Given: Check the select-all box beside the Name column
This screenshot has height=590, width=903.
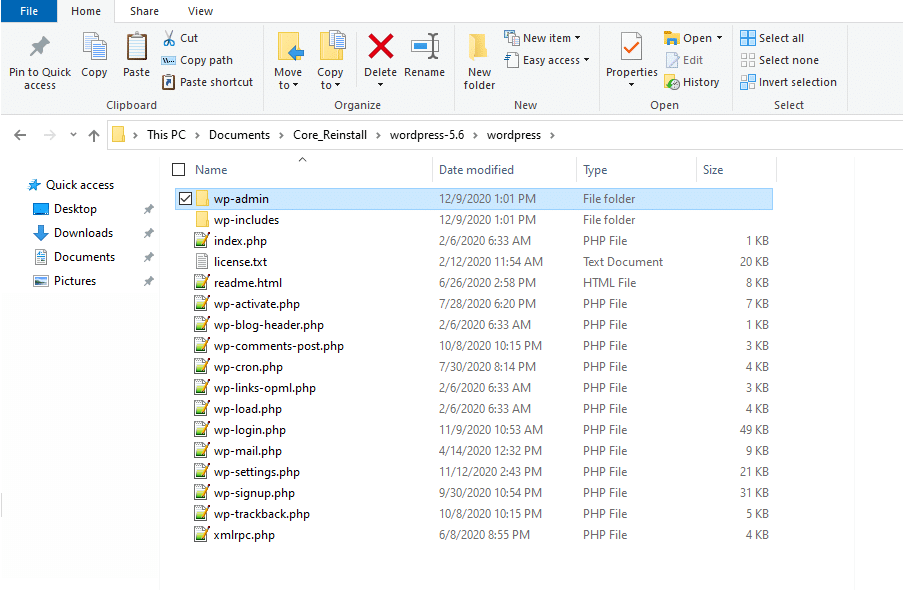Looking at the screenshot, I should click(178, 169).
